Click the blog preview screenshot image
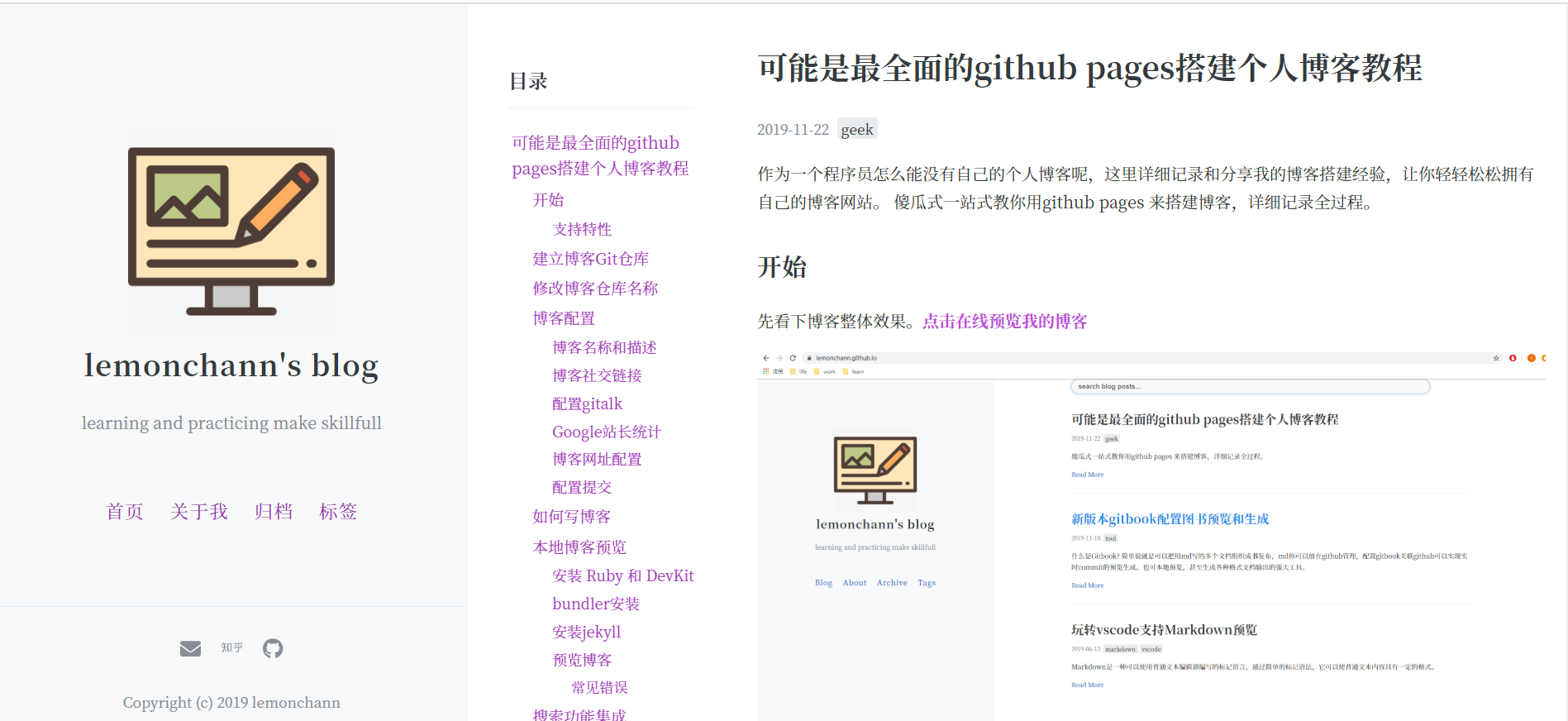The height and width of the screenshot is (721, 1568). tap(1151, 535)
